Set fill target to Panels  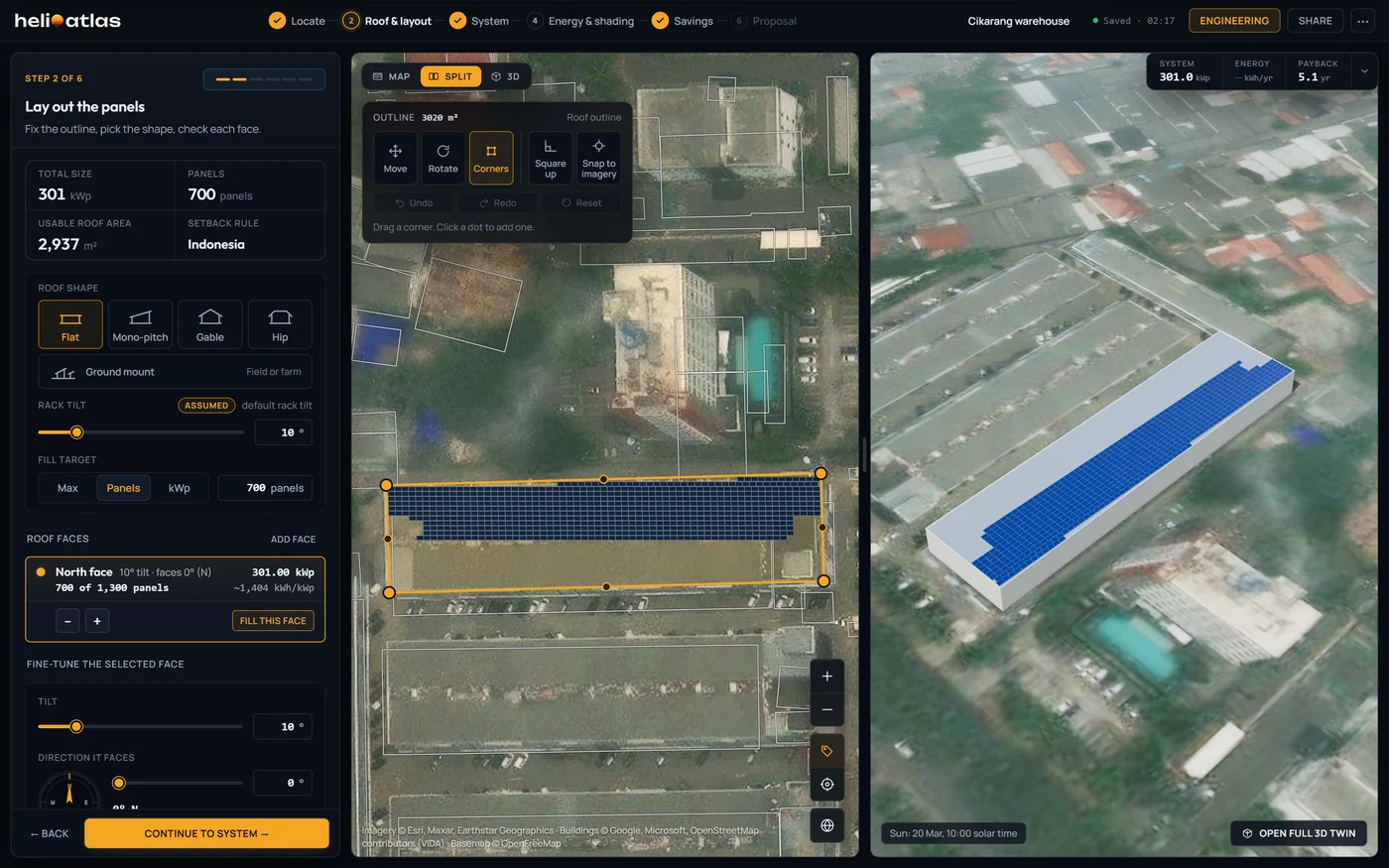123,488
